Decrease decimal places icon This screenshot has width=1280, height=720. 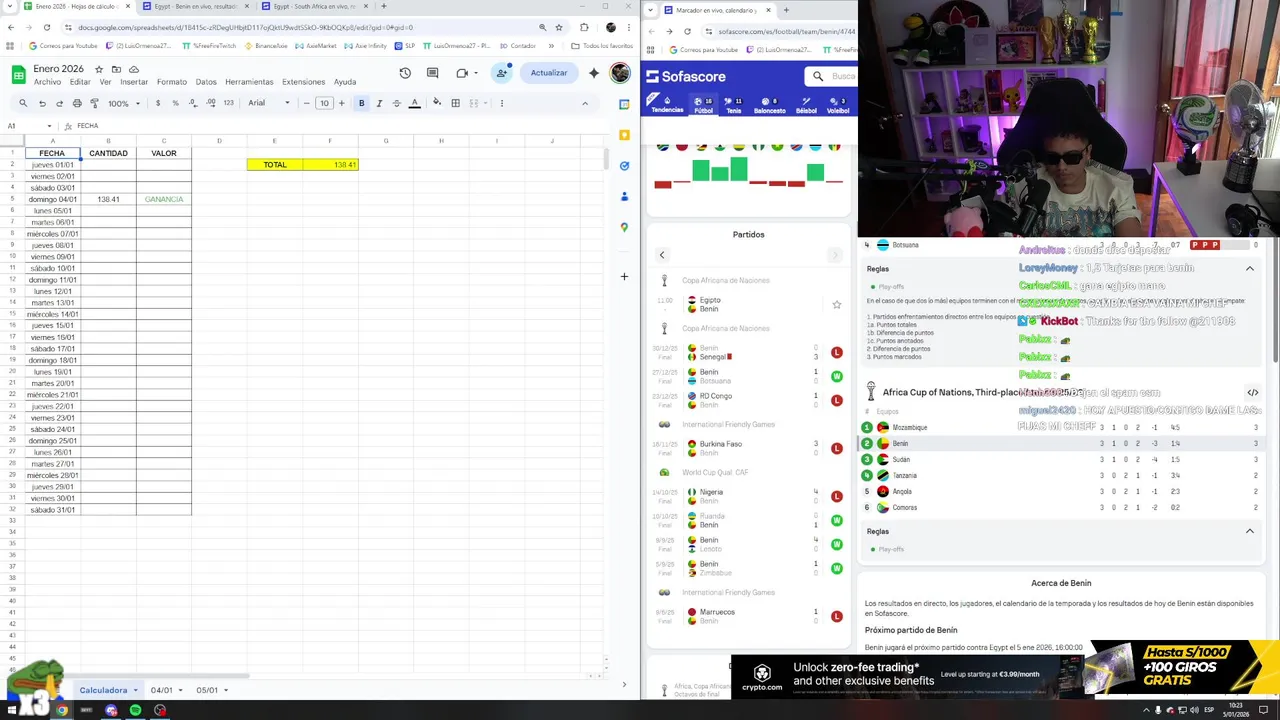(x=193, y=103)
